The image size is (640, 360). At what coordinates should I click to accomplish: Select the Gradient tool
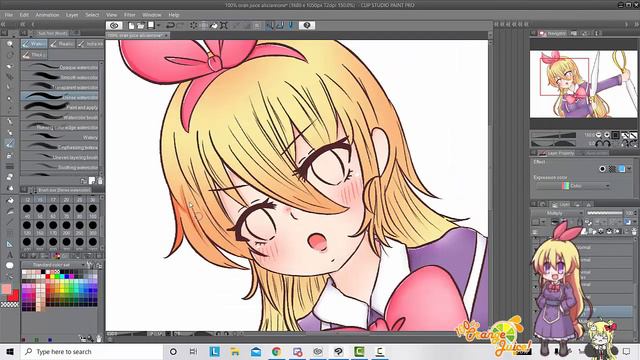point(10,211)
